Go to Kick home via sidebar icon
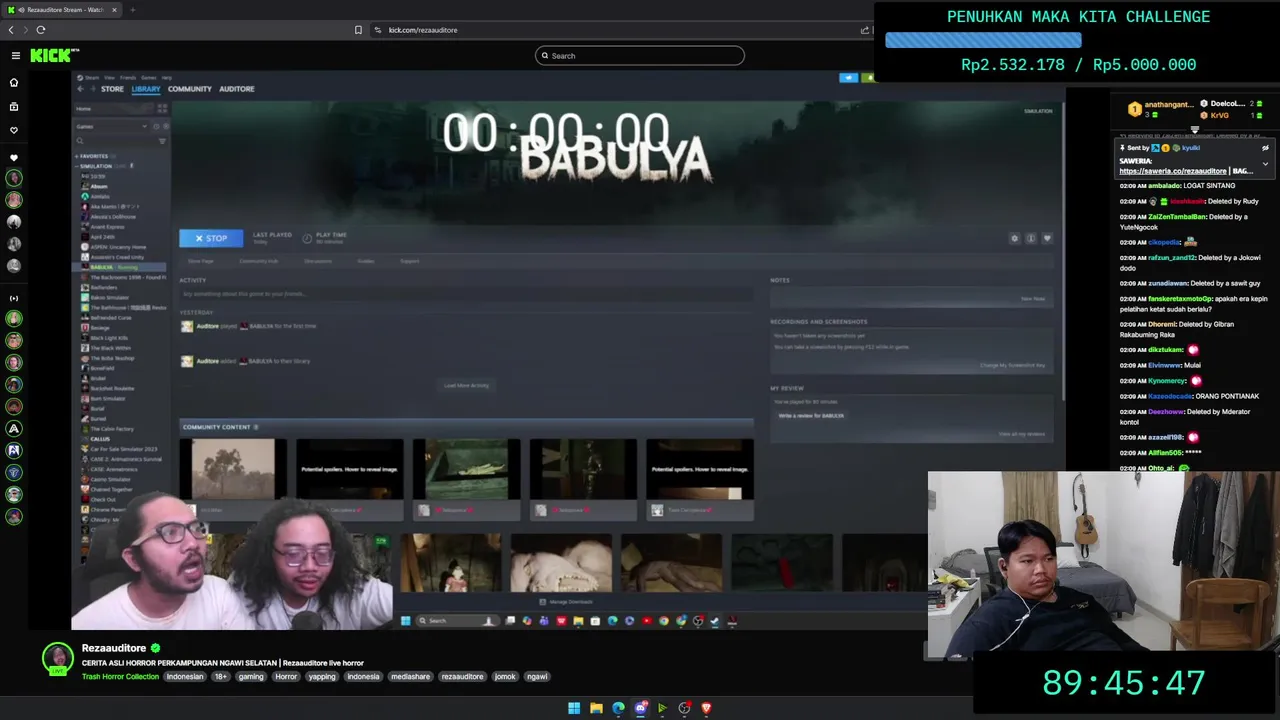Screen dimensions: 1280x720 (14, 83)
